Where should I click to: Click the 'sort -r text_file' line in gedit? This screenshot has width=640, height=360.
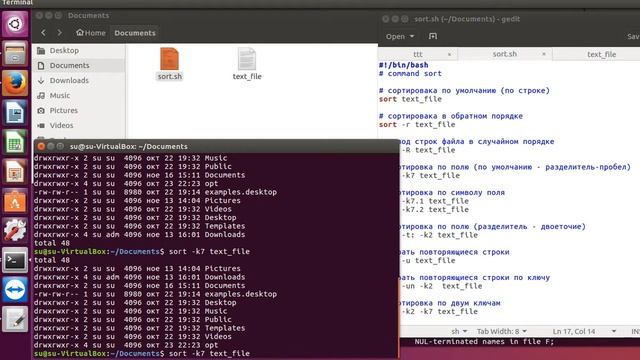[x=417, y=124]
